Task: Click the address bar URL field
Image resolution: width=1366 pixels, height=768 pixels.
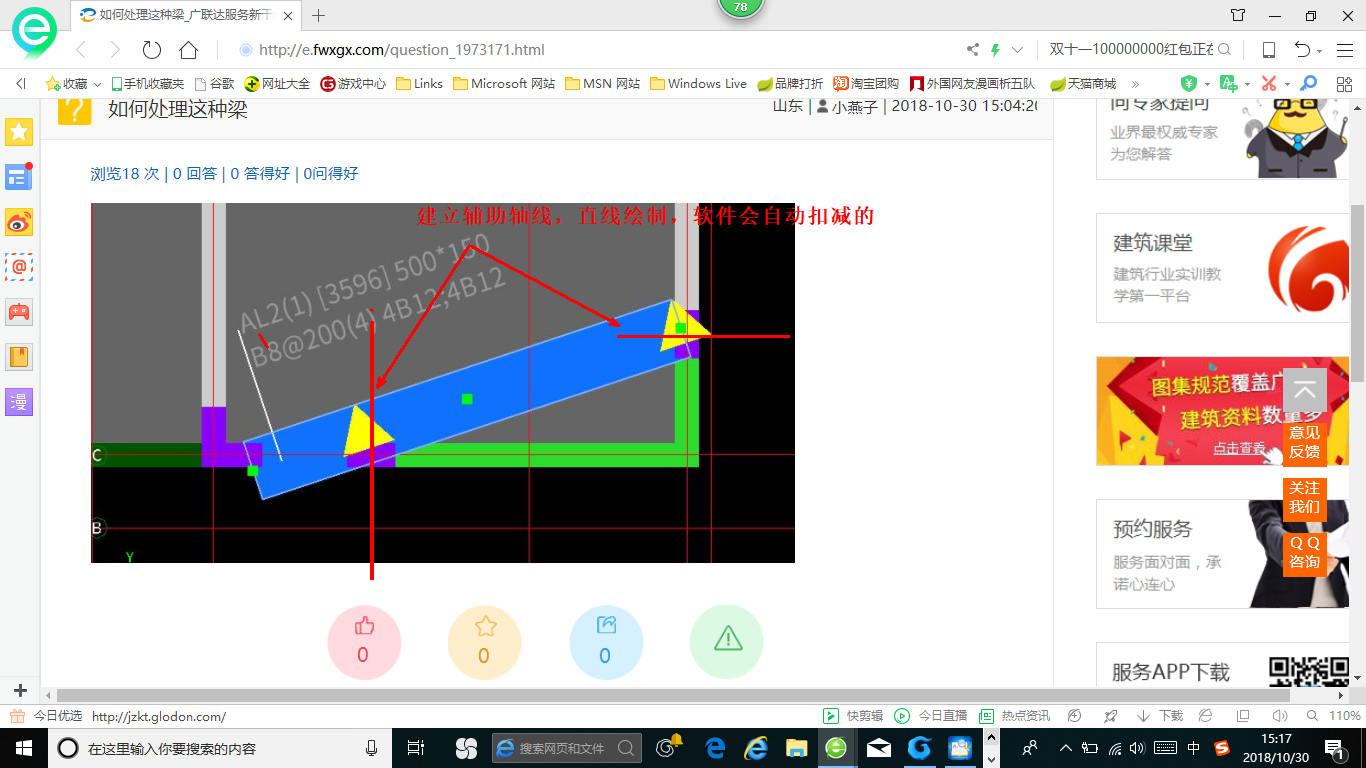Action: (x=600, y=50)
